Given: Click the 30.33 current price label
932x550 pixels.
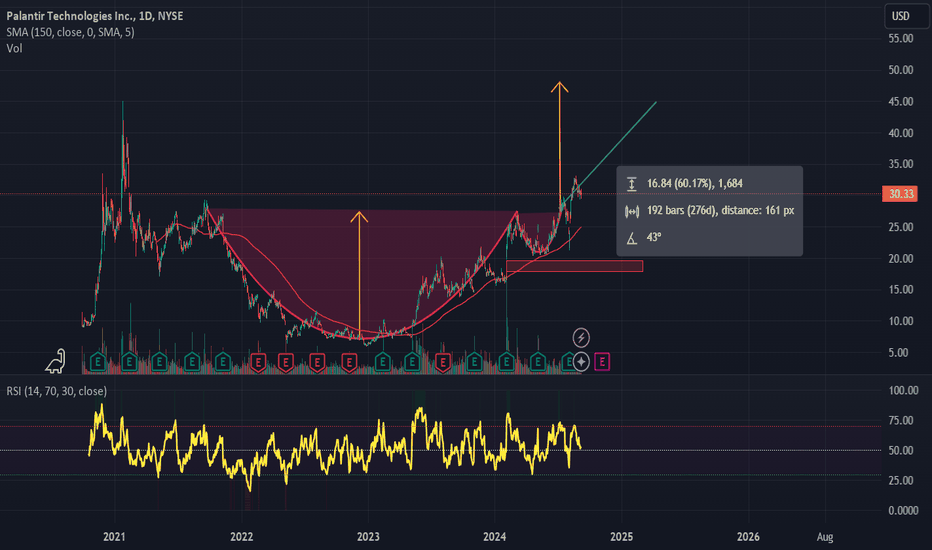Looking at the screenshot, I should click(x=900, y=194).
